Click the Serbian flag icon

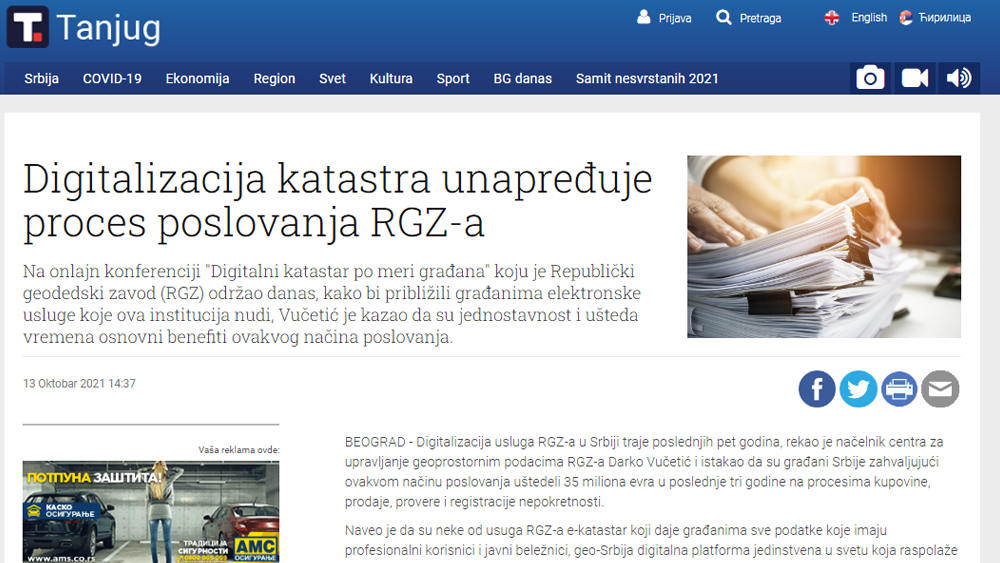pos(906,17)
